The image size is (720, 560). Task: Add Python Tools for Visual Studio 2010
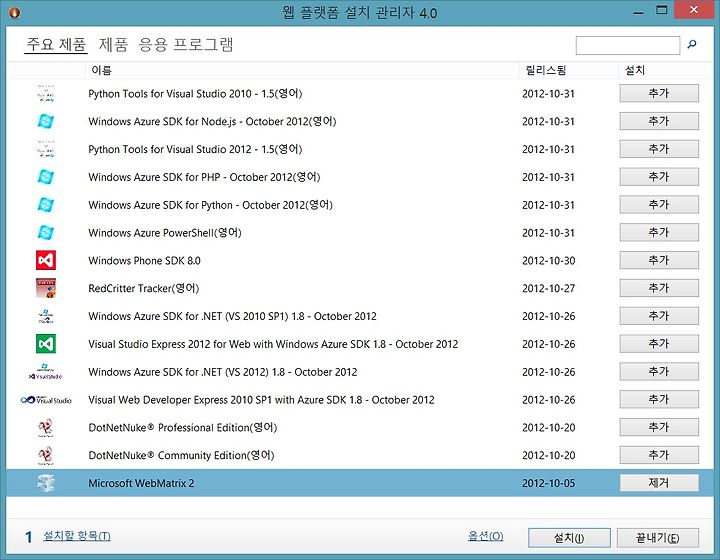click(x=659, y=93)
